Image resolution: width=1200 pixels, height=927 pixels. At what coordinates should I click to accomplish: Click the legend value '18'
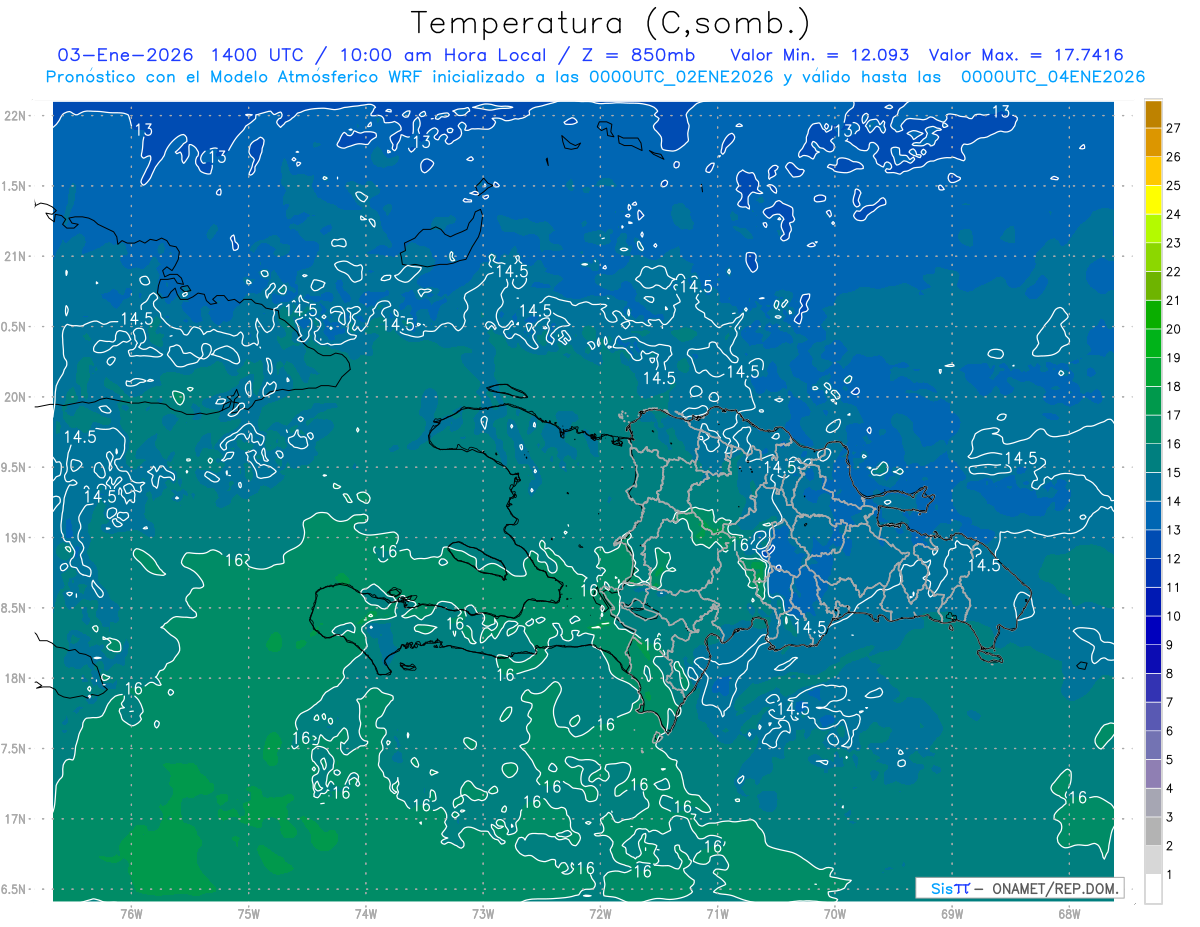click(1173, 386)
